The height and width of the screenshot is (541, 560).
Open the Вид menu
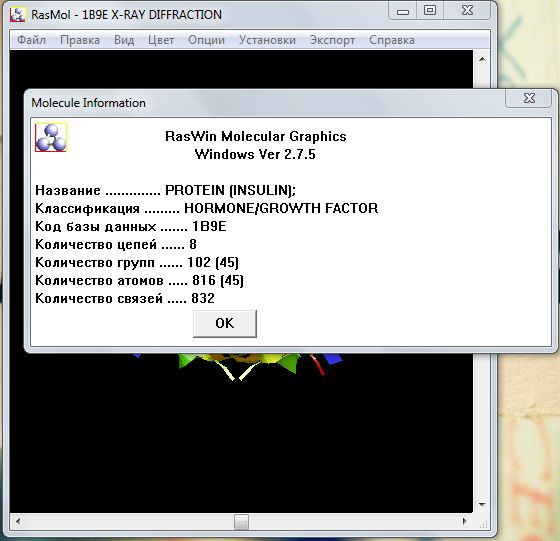(124, 40)
